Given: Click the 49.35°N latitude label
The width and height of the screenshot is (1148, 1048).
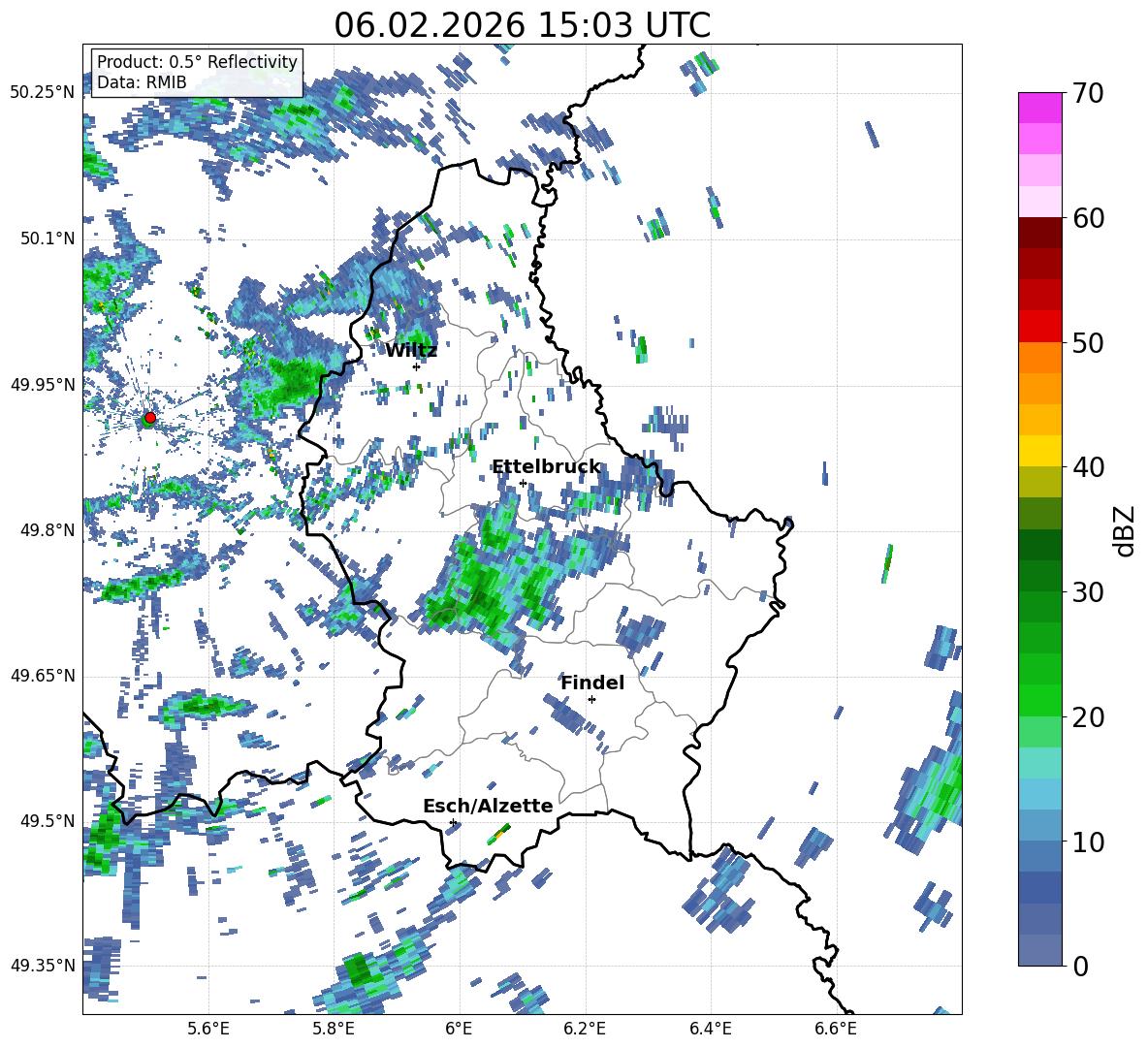Looking at the screenshot, I should [x=43, y=966].
